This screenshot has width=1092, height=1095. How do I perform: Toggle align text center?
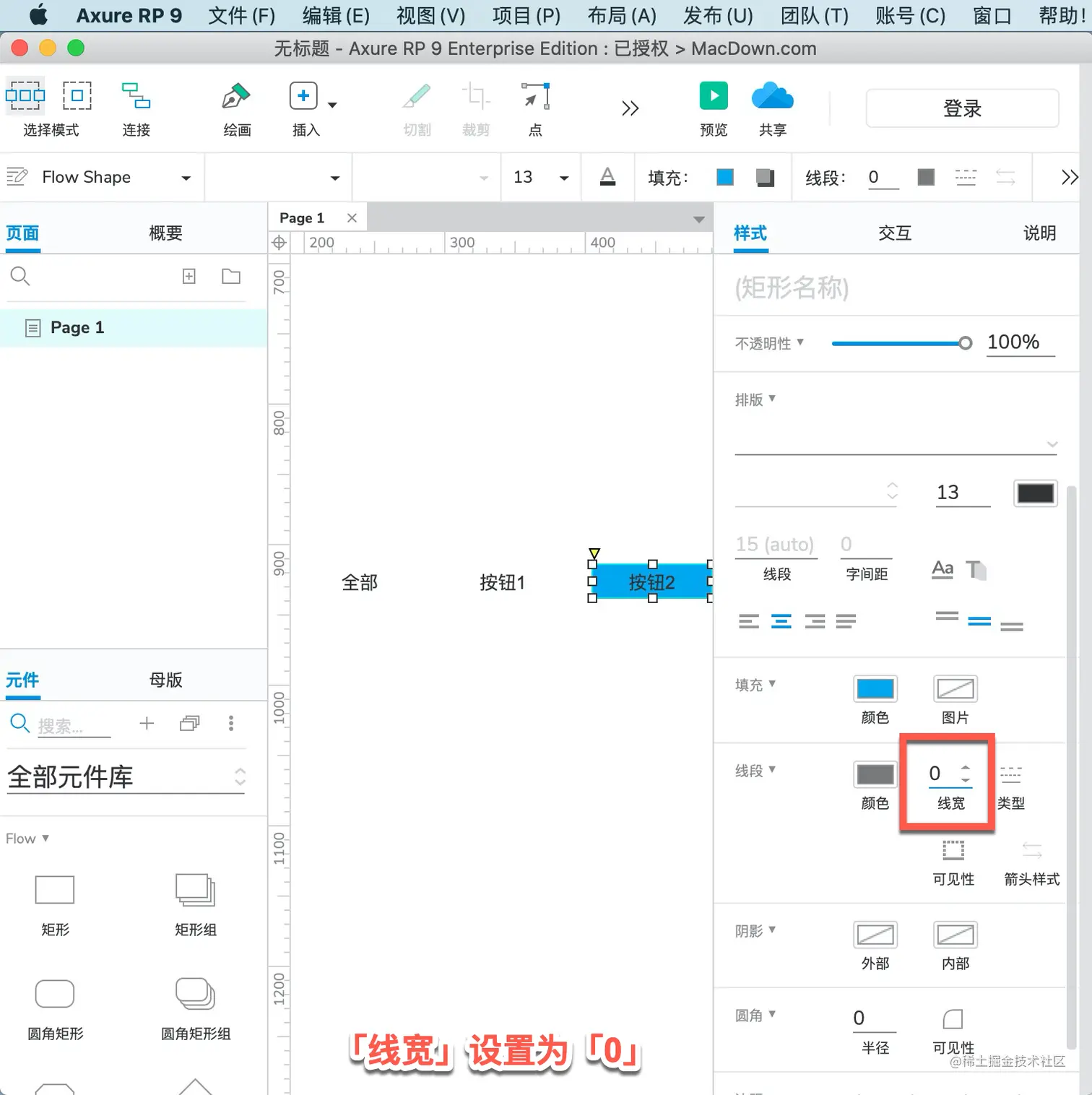coord(781,621)
